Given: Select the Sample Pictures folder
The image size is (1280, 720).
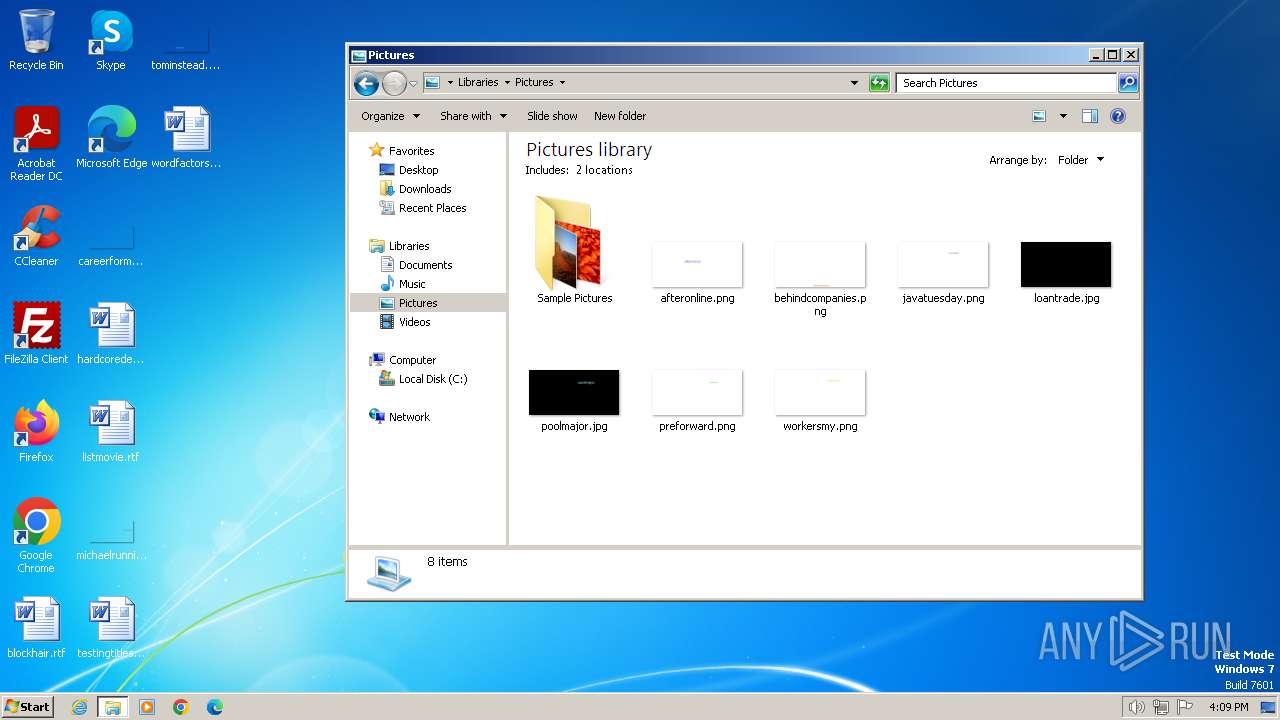Looking at the screenshot, I should (x=574, y=250).
